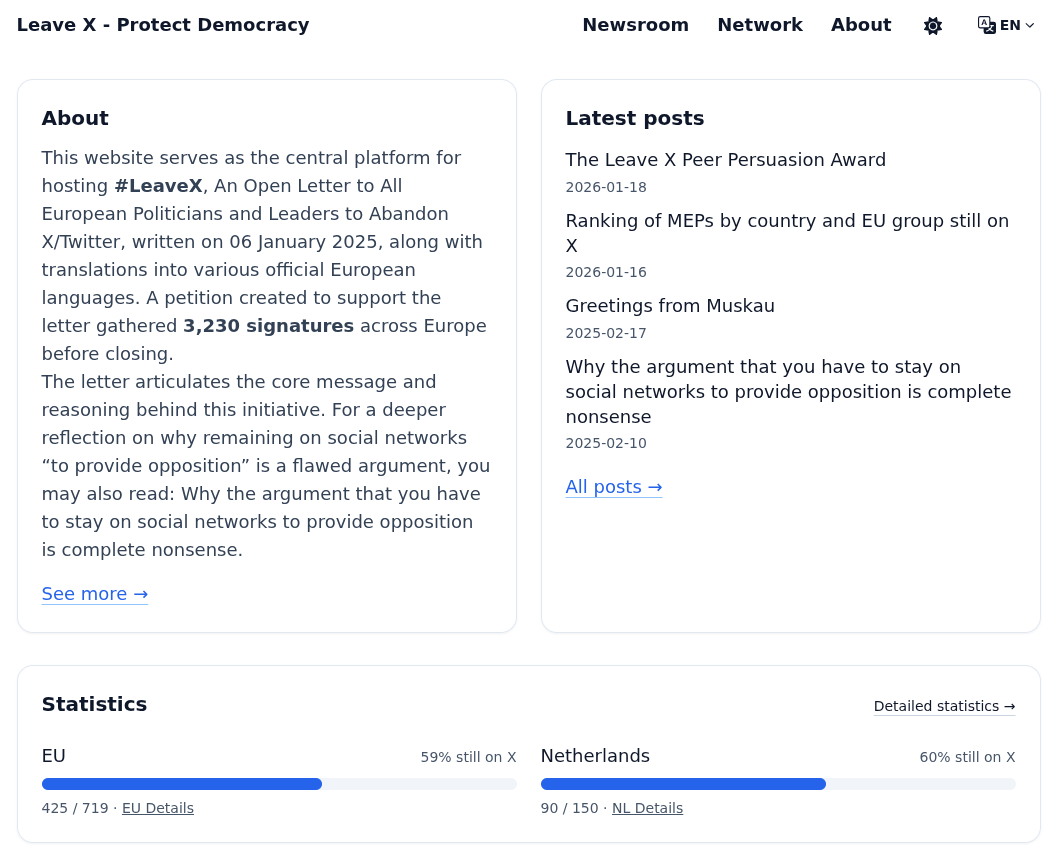Open Detailed statistics link
The image size is (1060, 860).
pyautogui.click(x=944, y=706)
